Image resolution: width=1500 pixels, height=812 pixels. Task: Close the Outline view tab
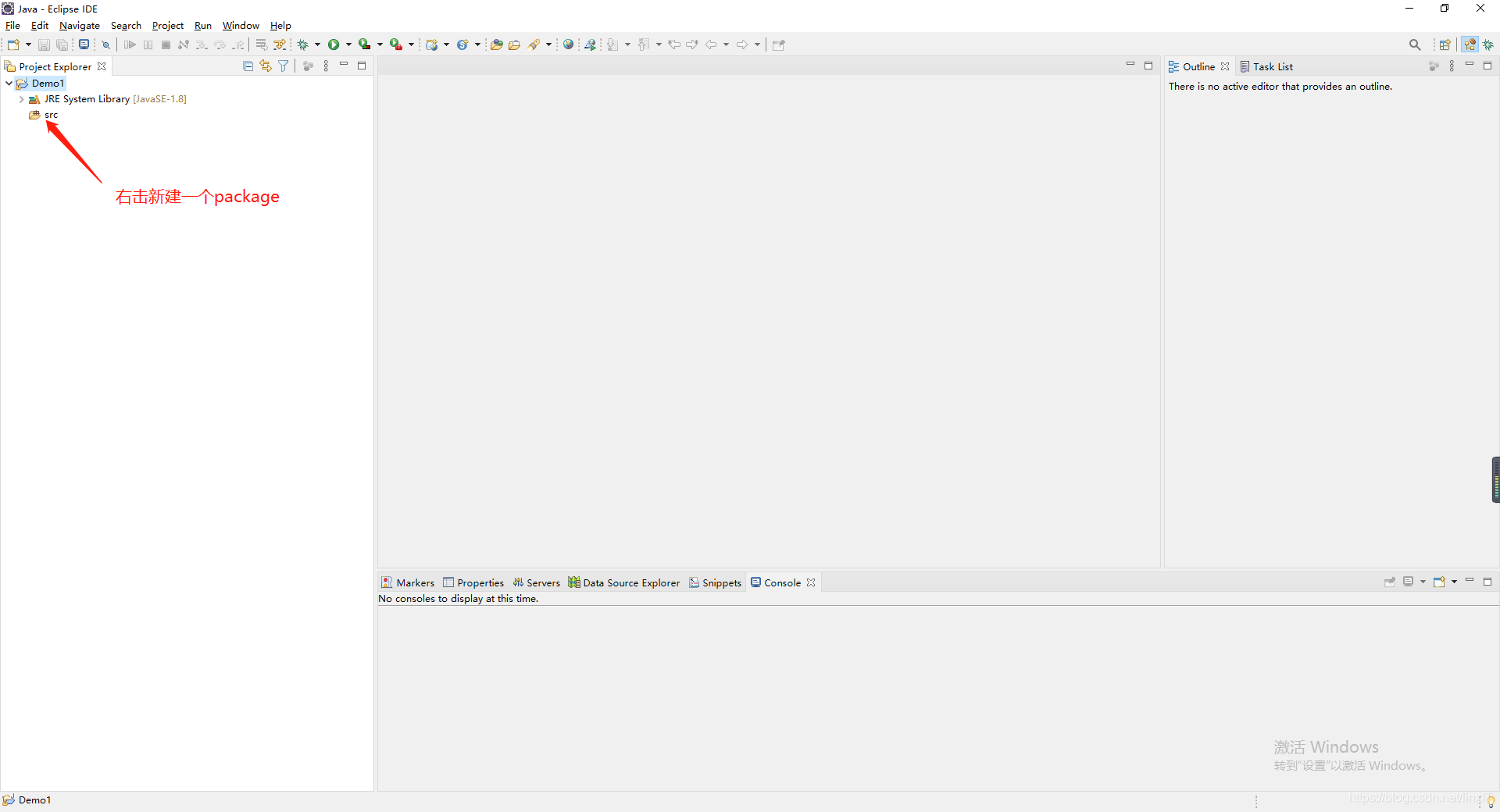[1225, 66]
